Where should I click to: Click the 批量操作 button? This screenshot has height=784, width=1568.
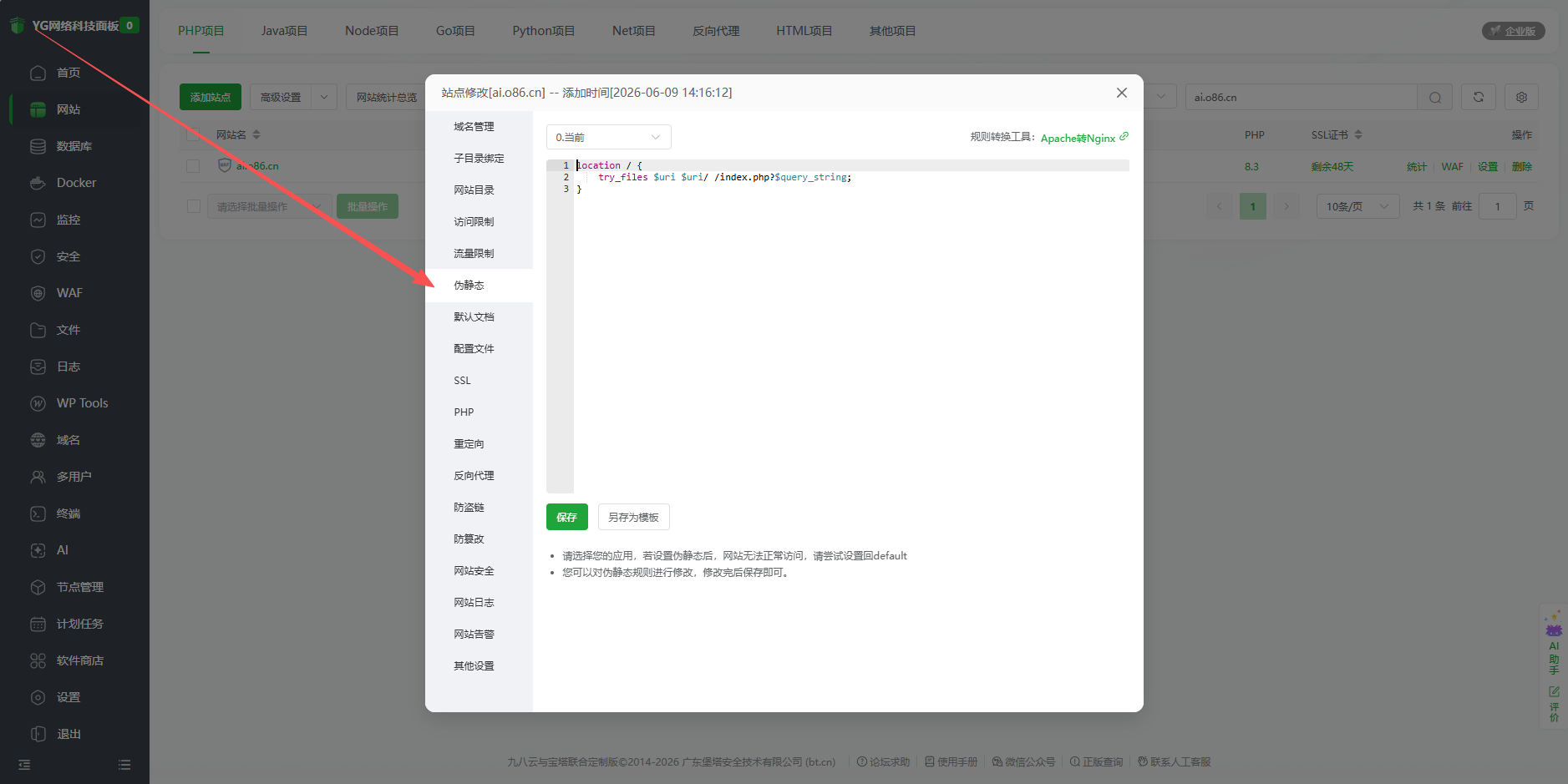click(368, 206)
